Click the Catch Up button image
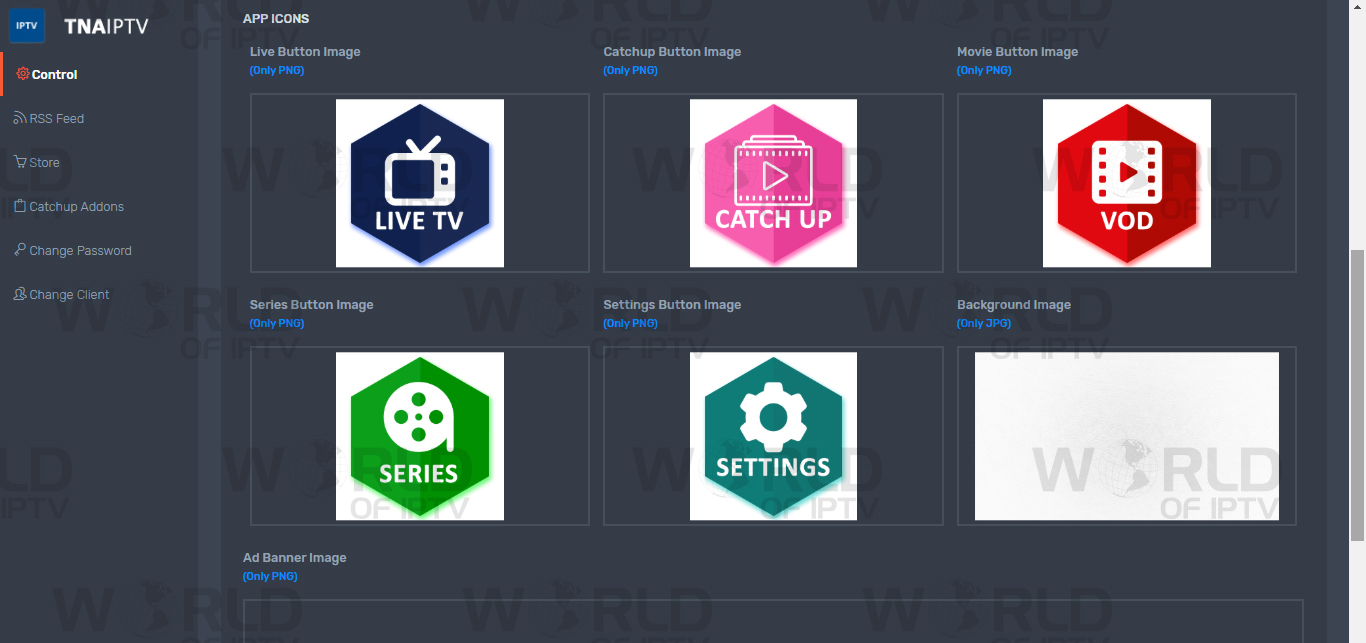The image size is (1366, 643). [x=773, y=183]
